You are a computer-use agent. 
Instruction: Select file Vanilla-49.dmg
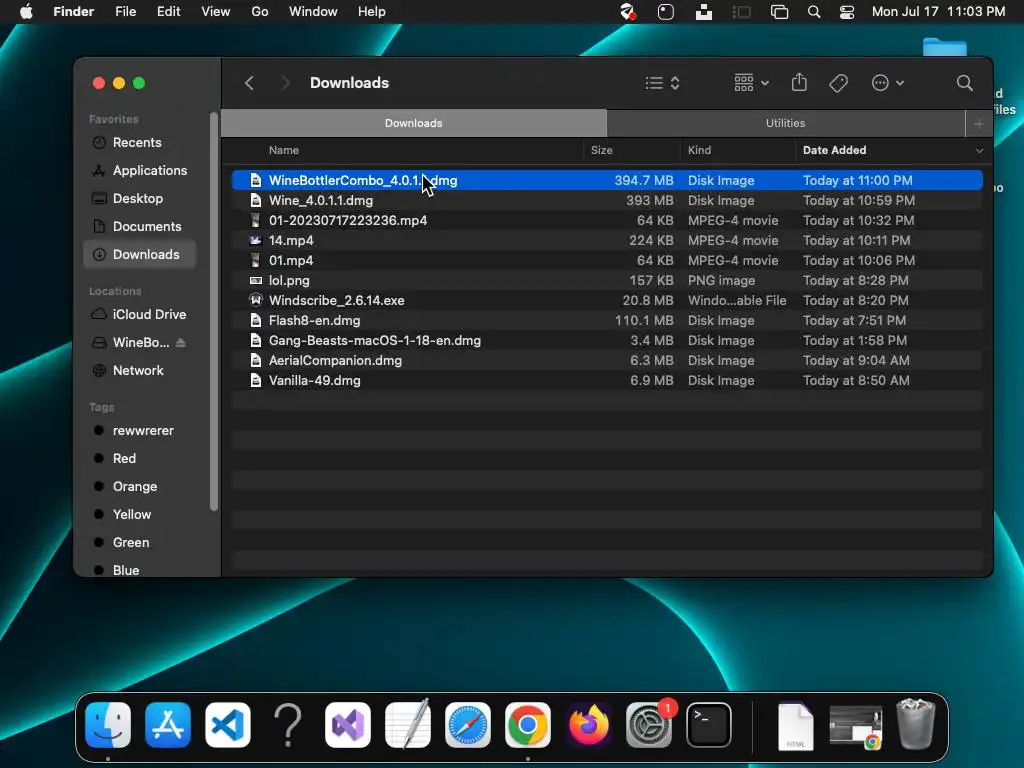tap(607, 381)
